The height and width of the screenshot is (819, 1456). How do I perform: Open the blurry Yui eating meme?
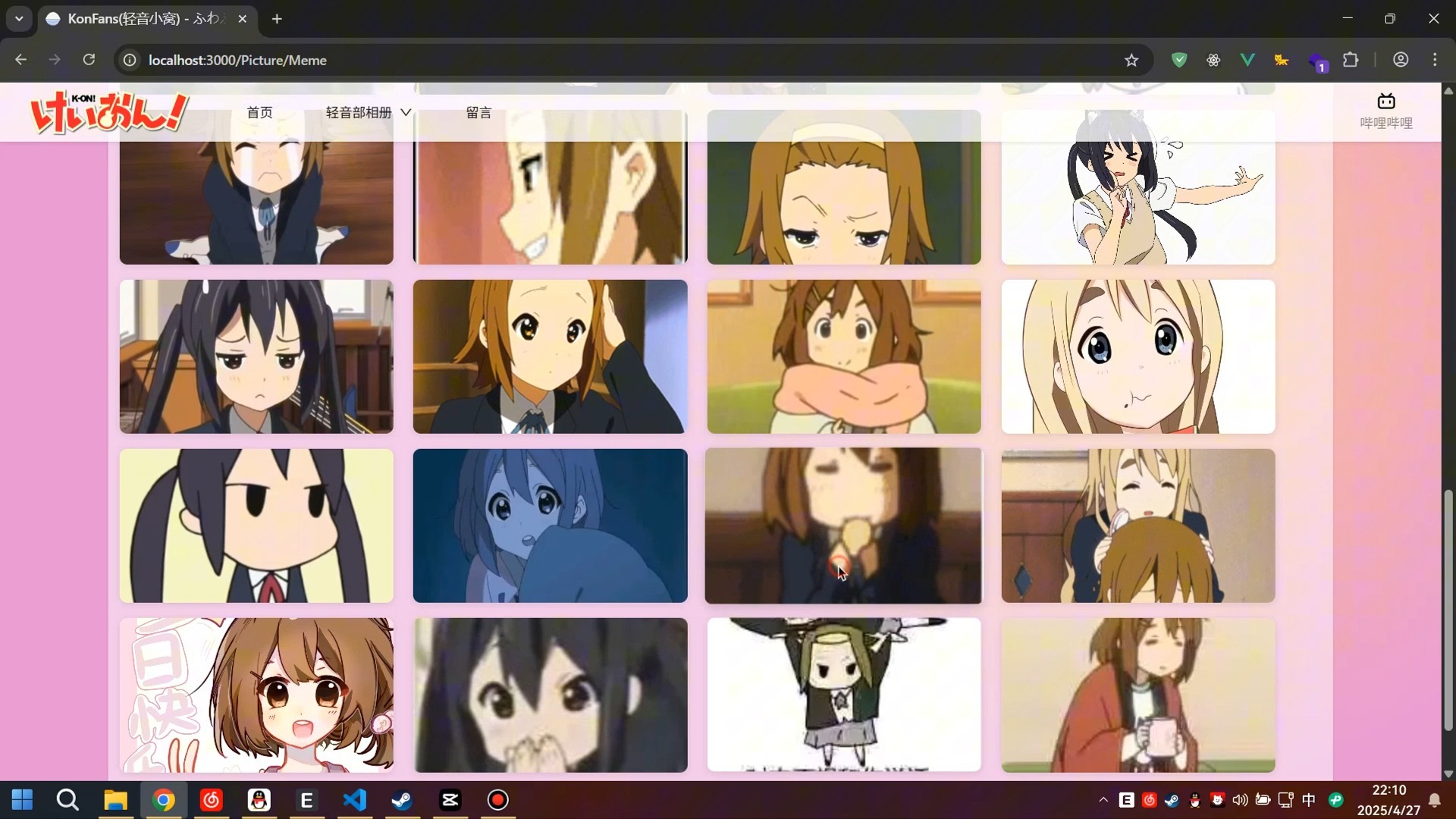point(844,526)
